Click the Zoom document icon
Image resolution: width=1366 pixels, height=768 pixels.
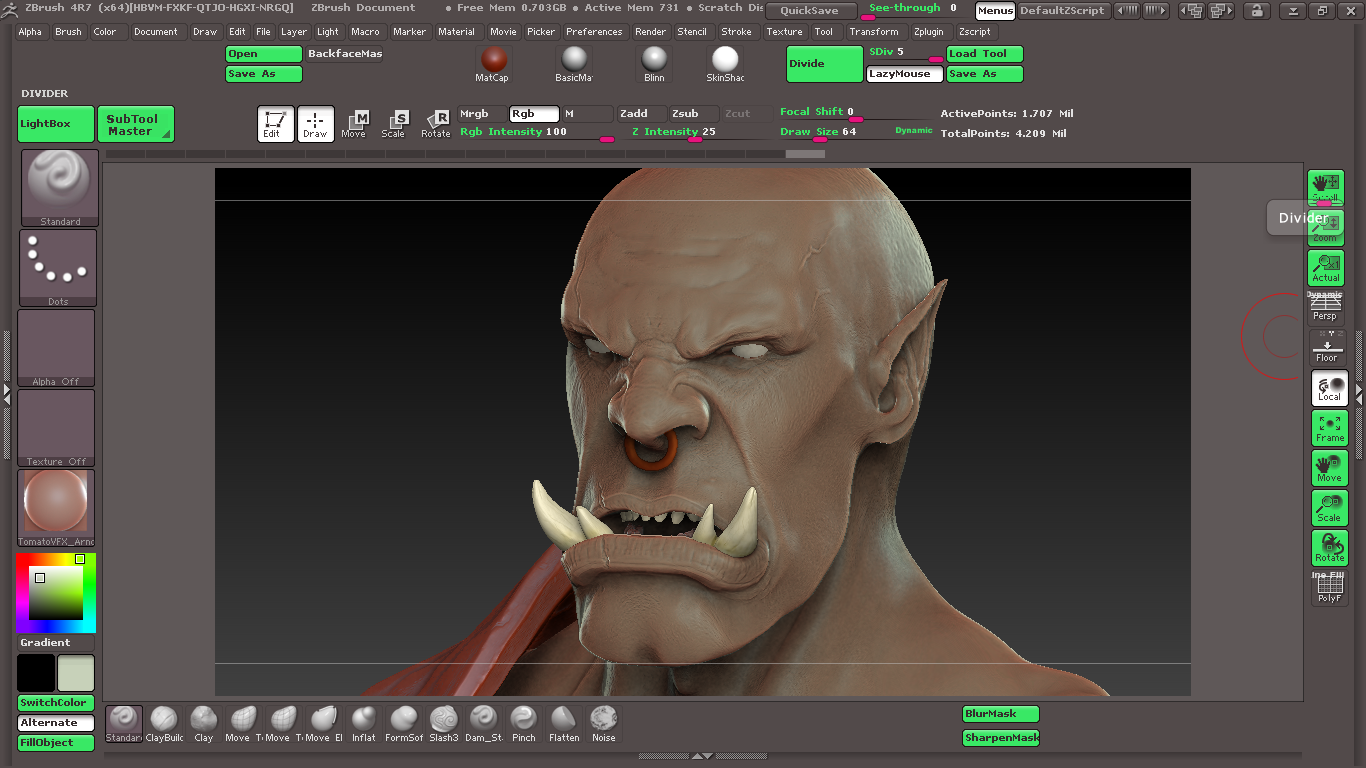[x=1327, y=228]
